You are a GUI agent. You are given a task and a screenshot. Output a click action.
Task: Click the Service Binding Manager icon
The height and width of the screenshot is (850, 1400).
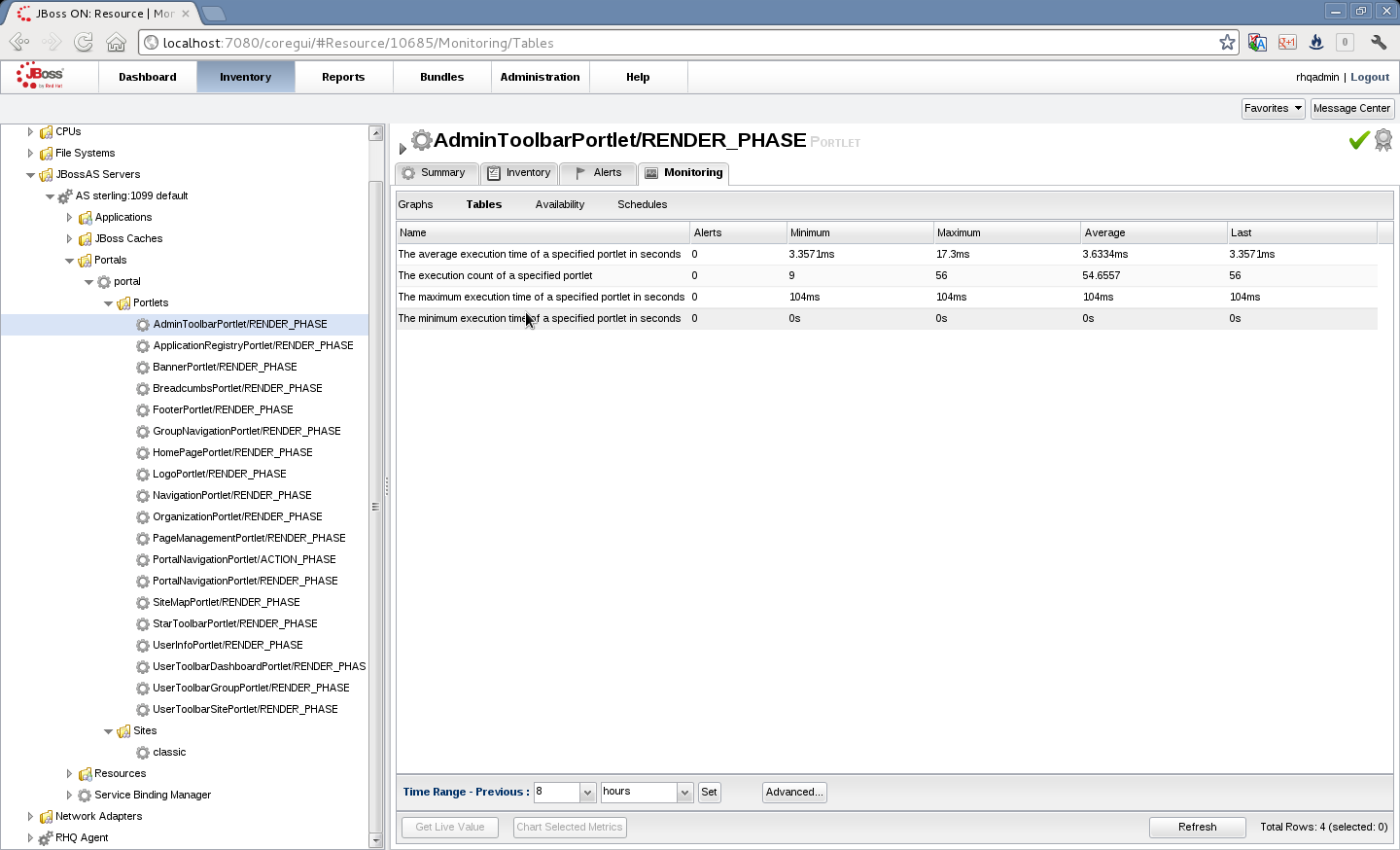click(85, 796)
